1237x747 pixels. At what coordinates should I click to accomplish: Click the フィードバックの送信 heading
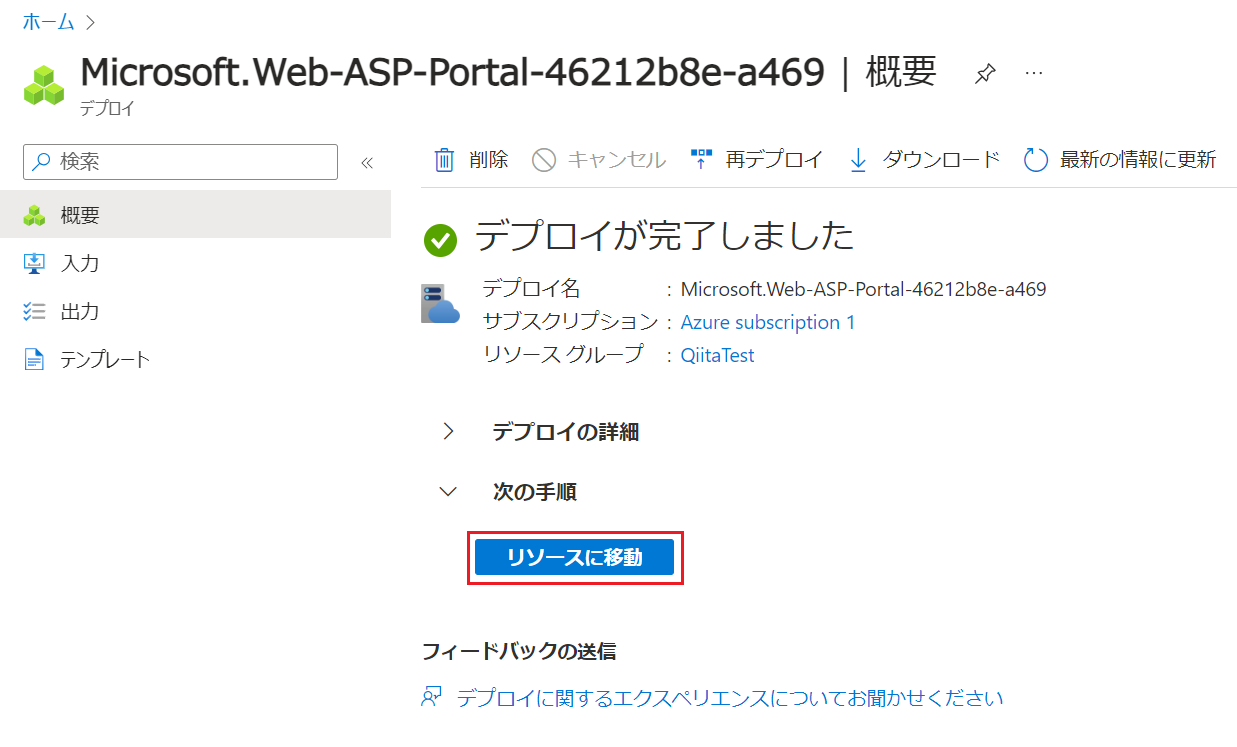click(x=519, y=652)
